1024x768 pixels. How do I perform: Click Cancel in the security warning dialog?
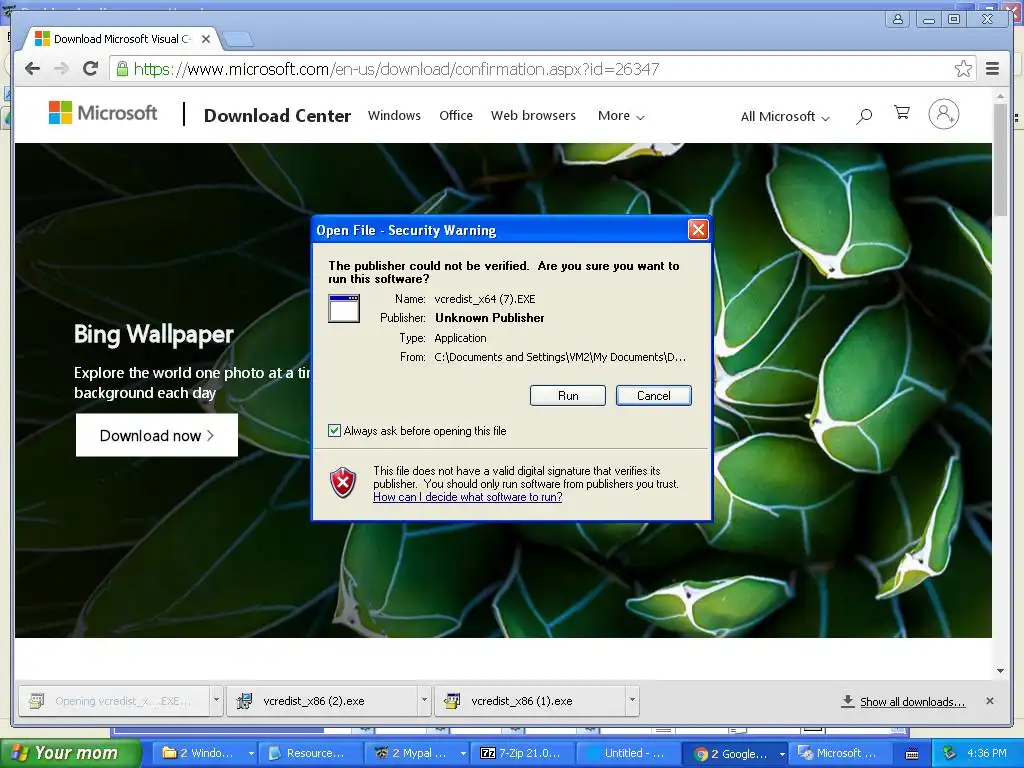(653, 396)
